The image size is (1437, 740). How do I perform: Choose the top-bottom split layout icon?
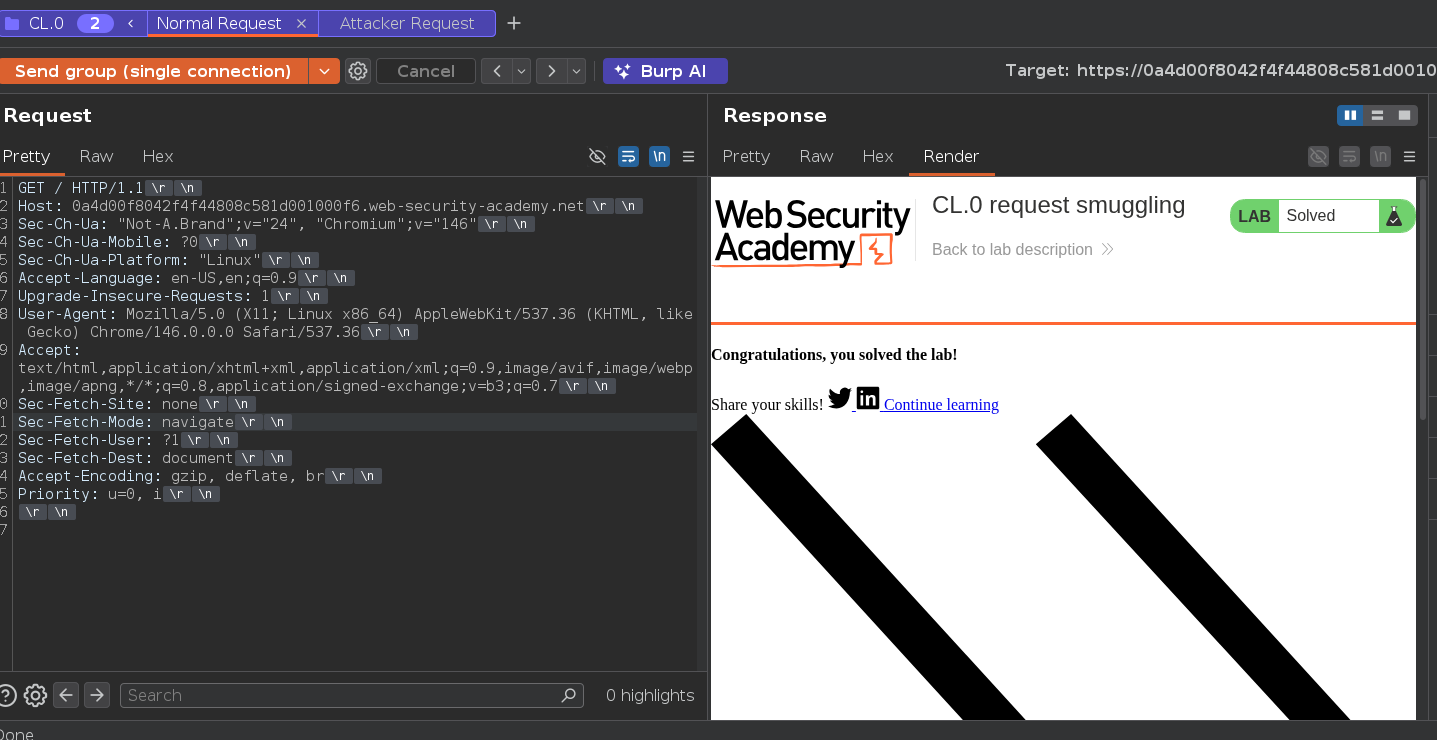1378,115
